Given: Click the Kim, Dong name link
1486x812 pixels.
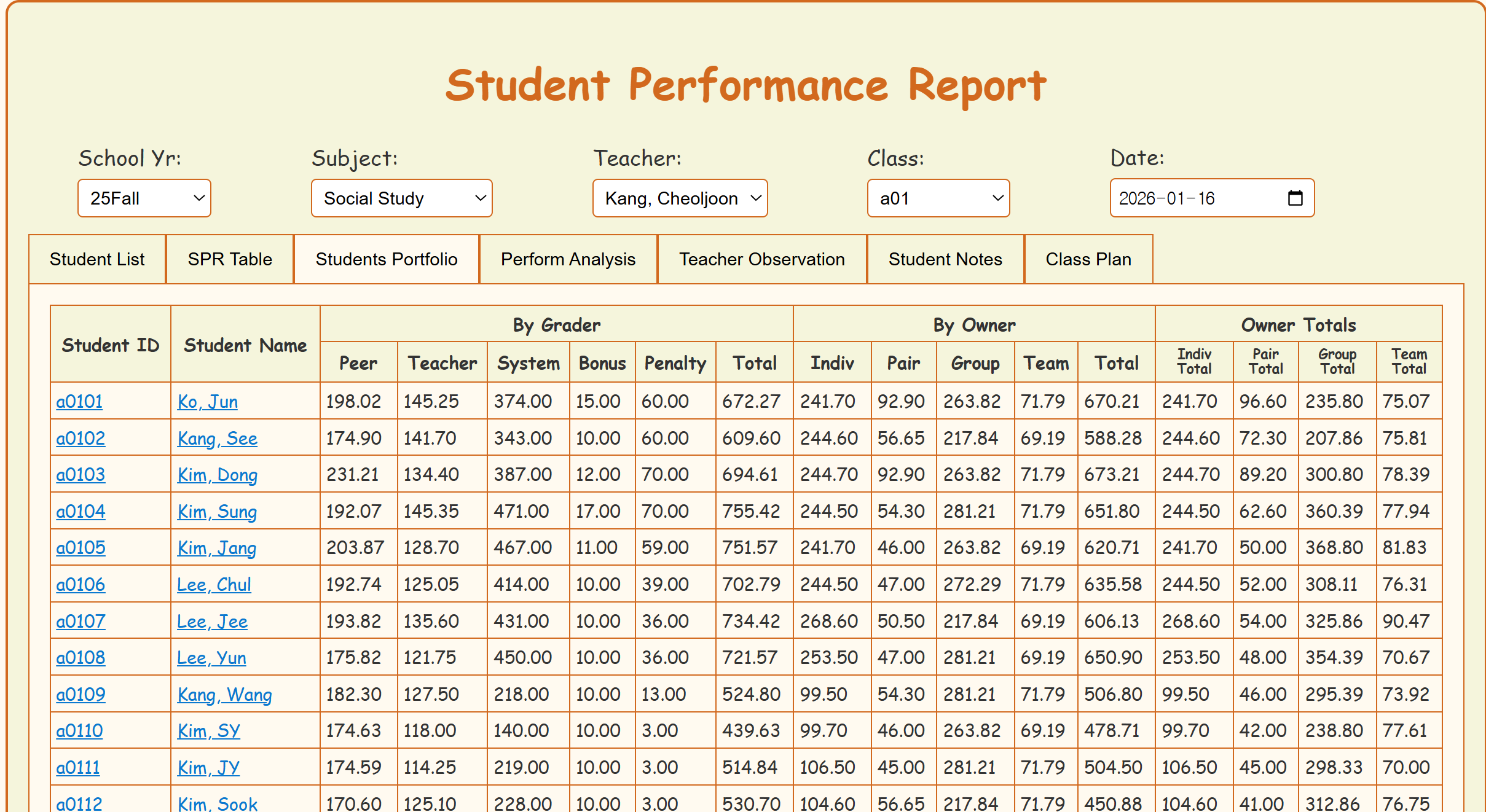Looking at the screenshot, I should (217, 475).
